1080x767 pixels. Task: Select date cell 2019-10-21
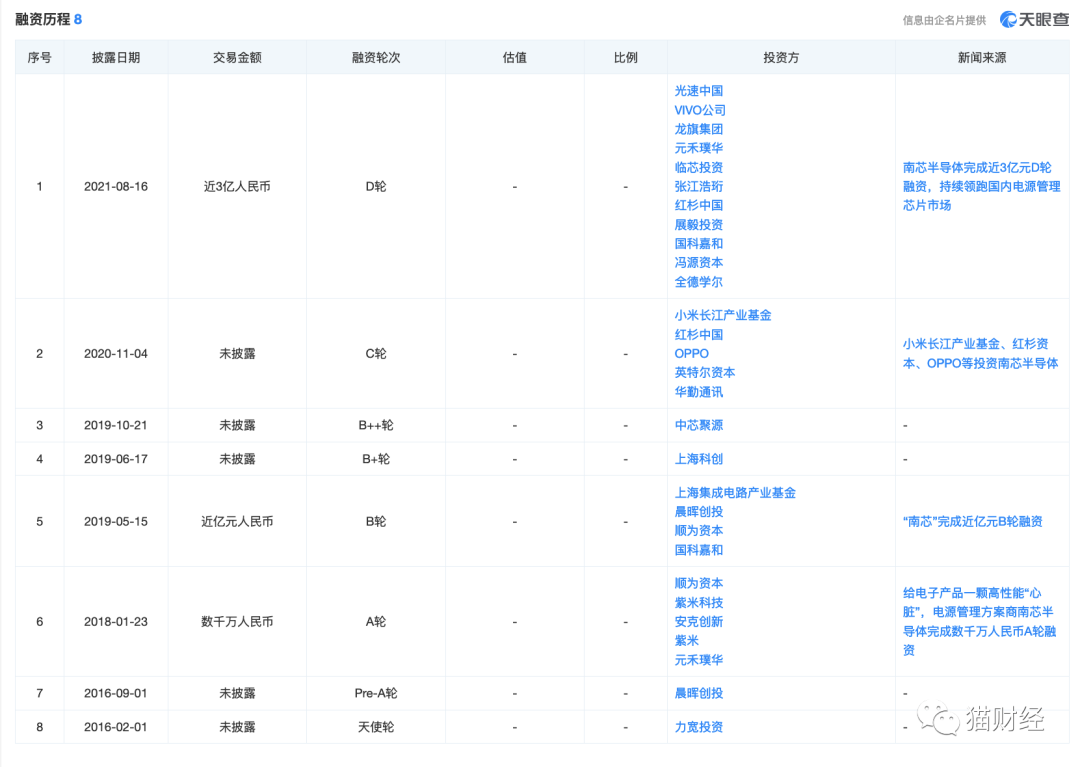pyautogui.click(x=116, y=425)
